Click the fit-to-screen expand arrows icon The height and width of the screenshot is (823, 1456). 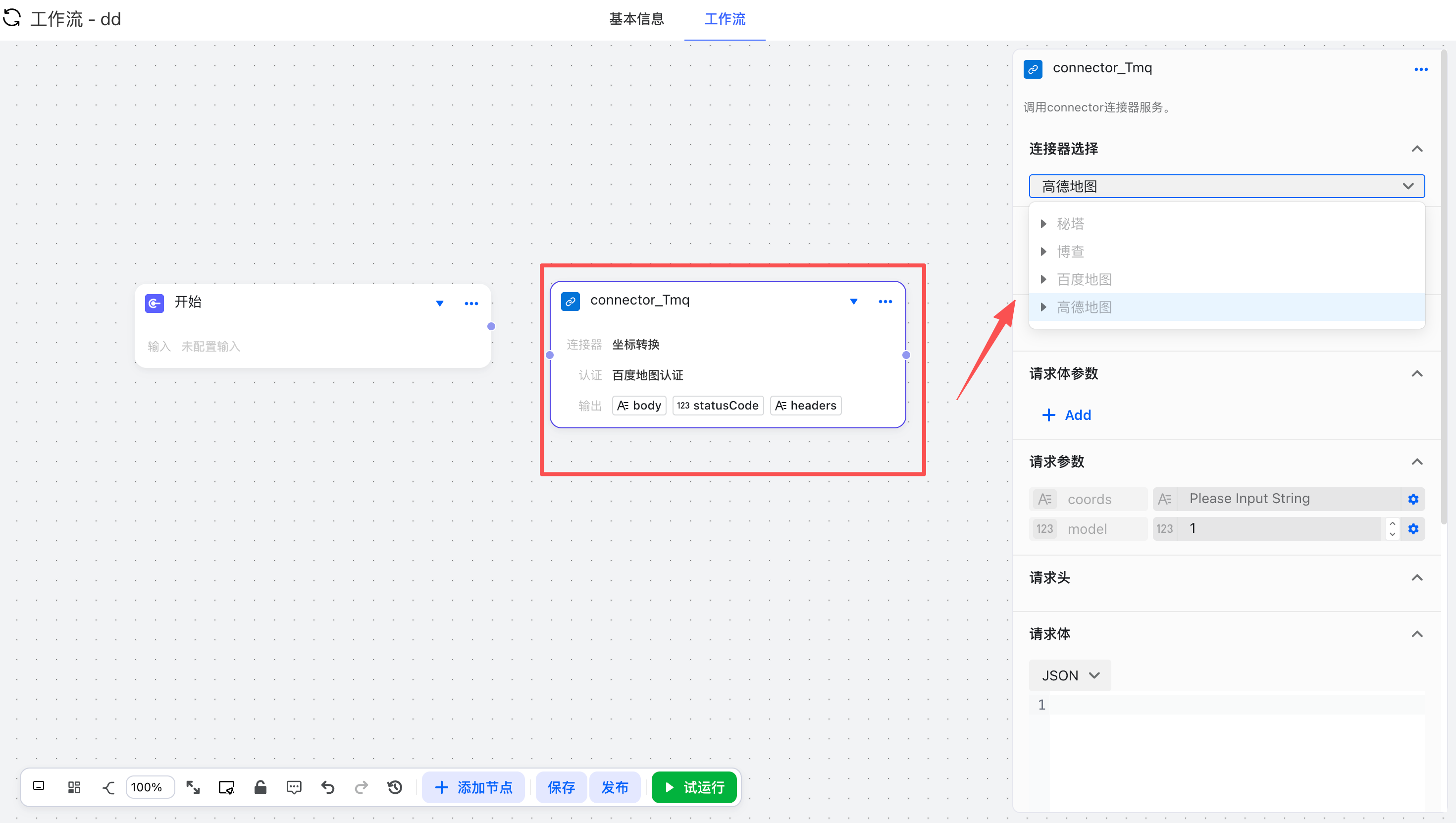[193, 787]
